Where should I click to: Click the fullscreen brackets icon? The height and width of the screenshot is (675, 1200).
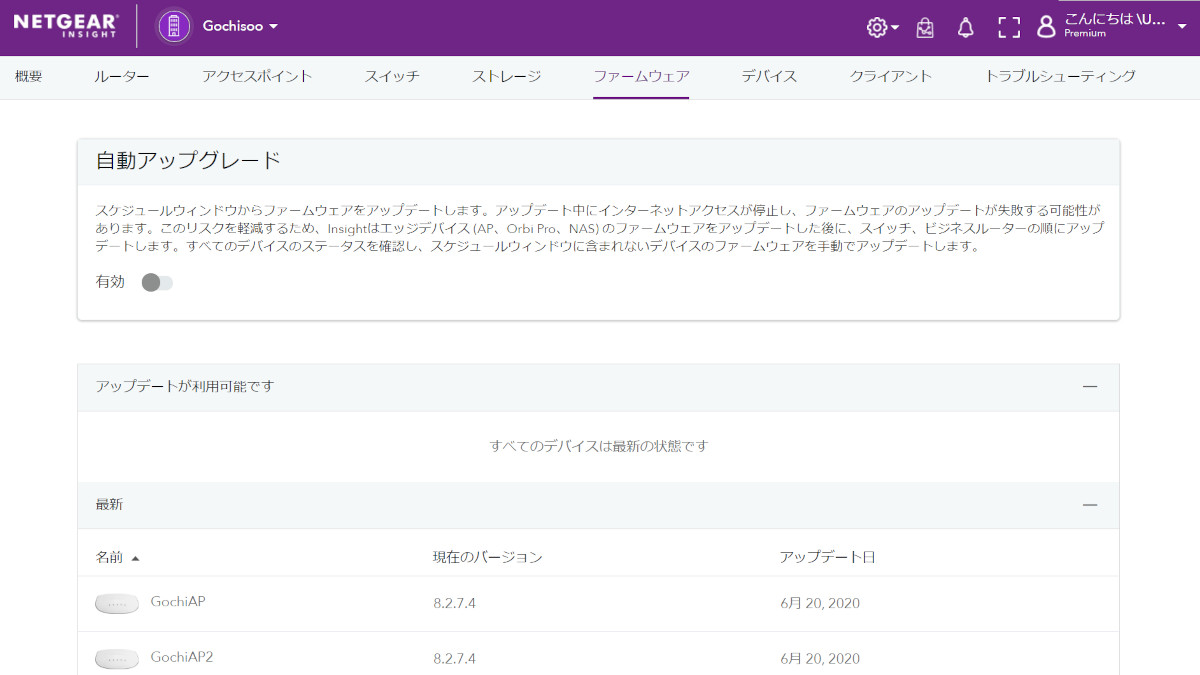[x=1009, y=28]
